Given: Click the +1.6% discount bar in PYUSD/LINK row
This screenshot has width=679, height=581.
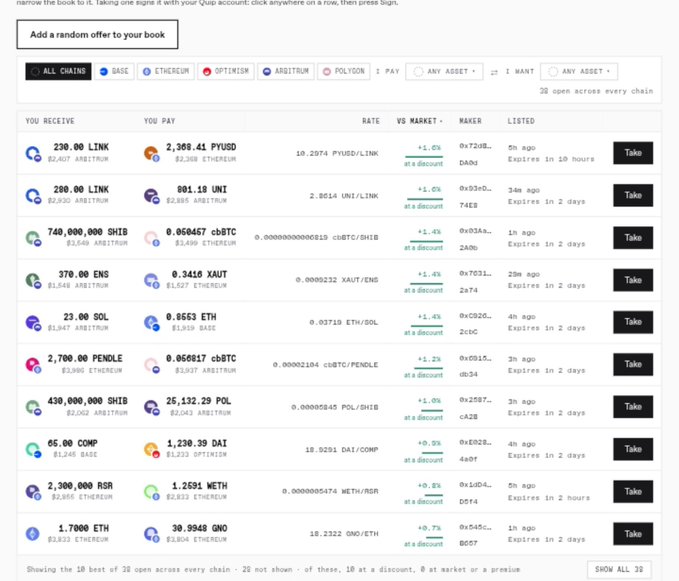Looking at the screenshot, I should coord(424,156).
